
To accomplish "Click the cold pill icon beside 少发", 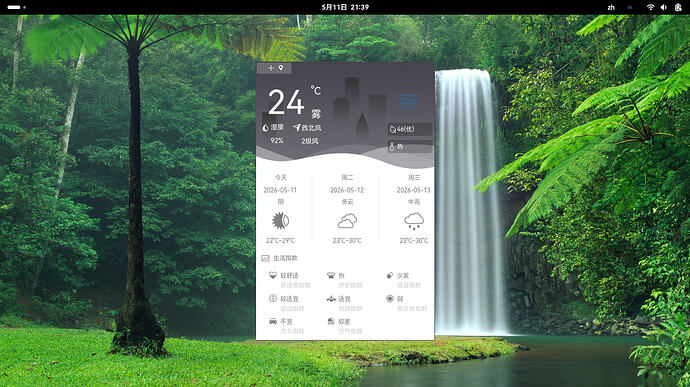I will click(x=389, y=275).
